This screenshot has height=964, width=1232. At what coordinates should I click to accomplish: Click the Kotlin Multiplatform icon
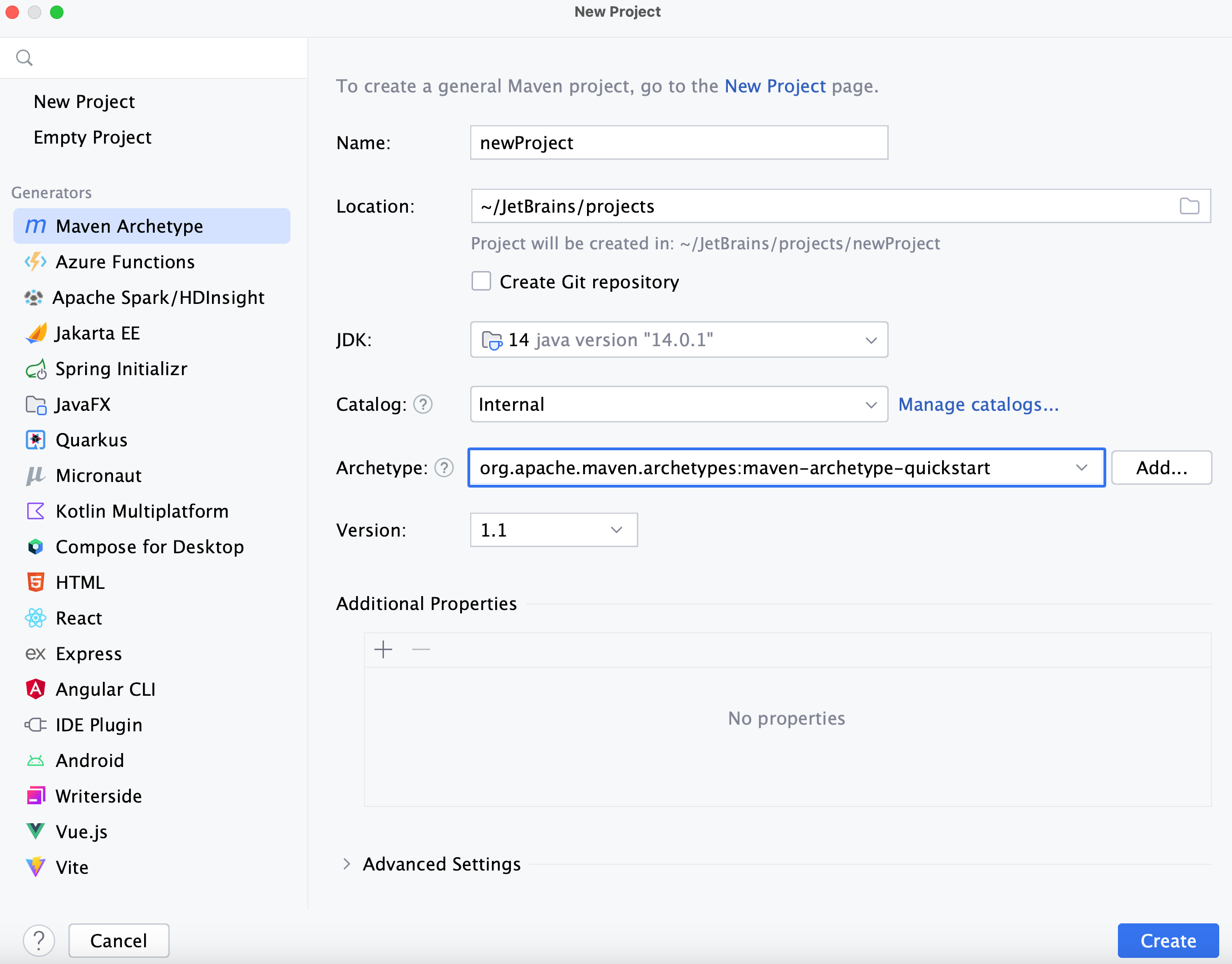click(36, 511)
